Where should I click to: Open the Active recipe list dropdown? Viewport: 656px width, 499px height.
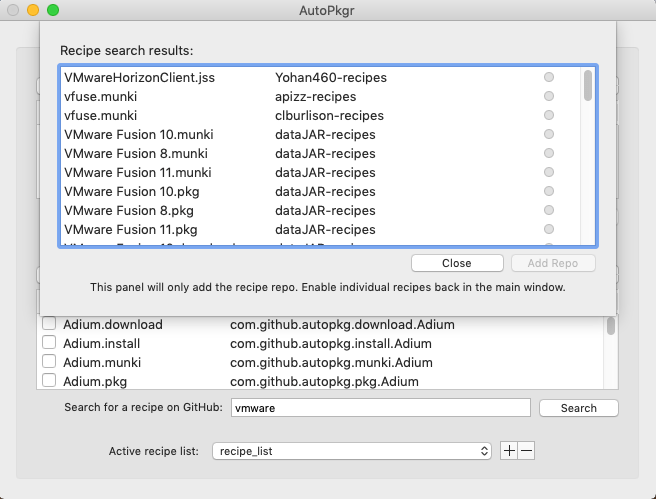[x=353, y=451]
